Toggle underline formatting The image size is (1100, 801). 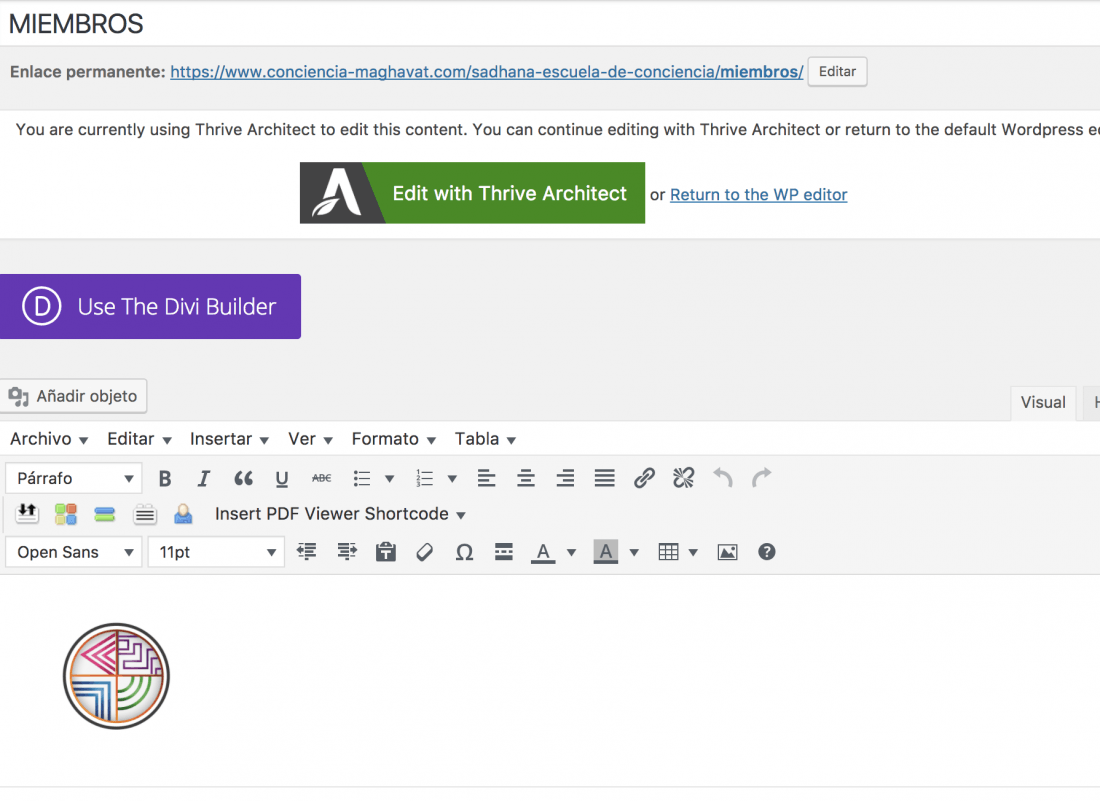(282, 478)
